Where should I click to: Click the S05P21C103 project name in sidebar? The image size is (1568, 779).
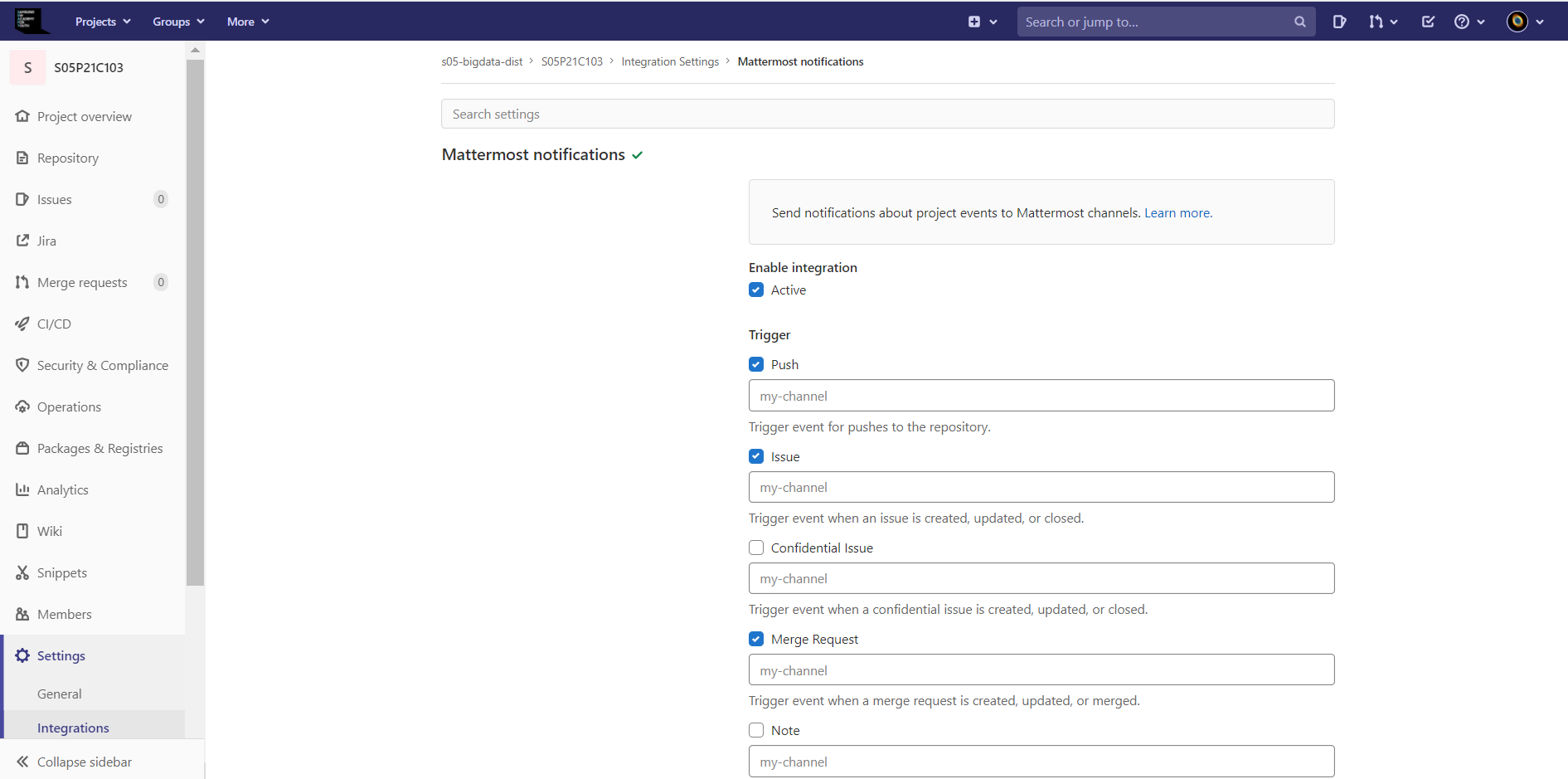[x=89, y=67]
